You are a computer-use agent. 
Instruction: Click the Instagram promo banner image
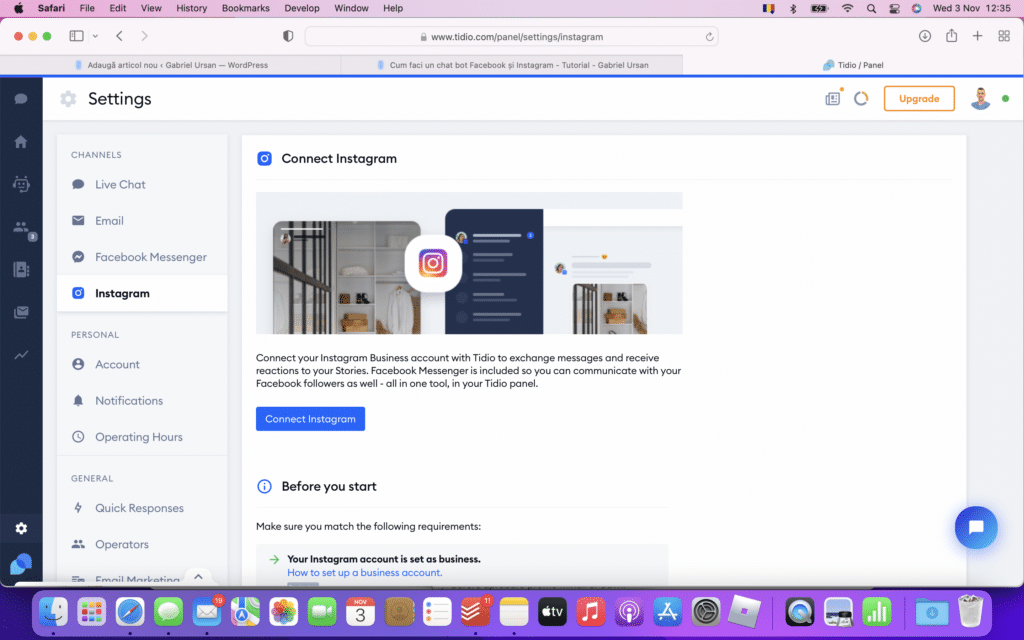(x=469, y=263)
